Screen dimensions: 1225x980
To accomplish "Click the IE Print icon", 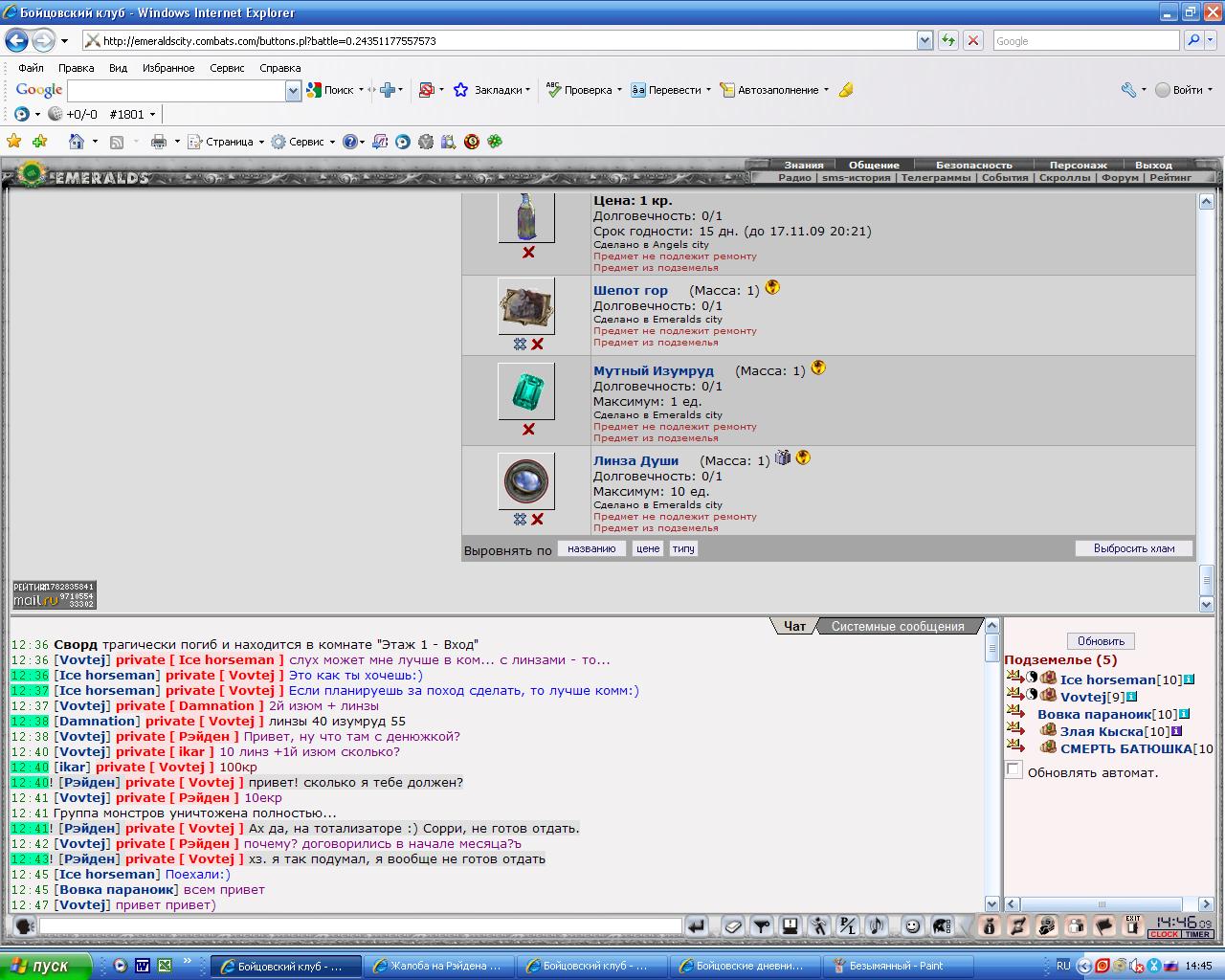I will coord(159,142).
